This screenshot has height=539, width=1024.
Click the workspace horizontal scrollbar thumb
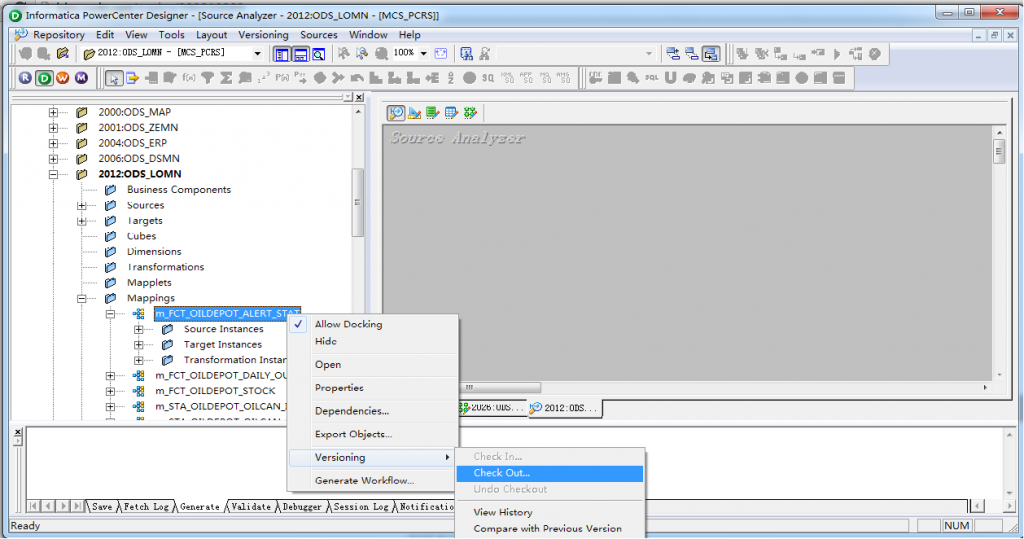point(500,387)
